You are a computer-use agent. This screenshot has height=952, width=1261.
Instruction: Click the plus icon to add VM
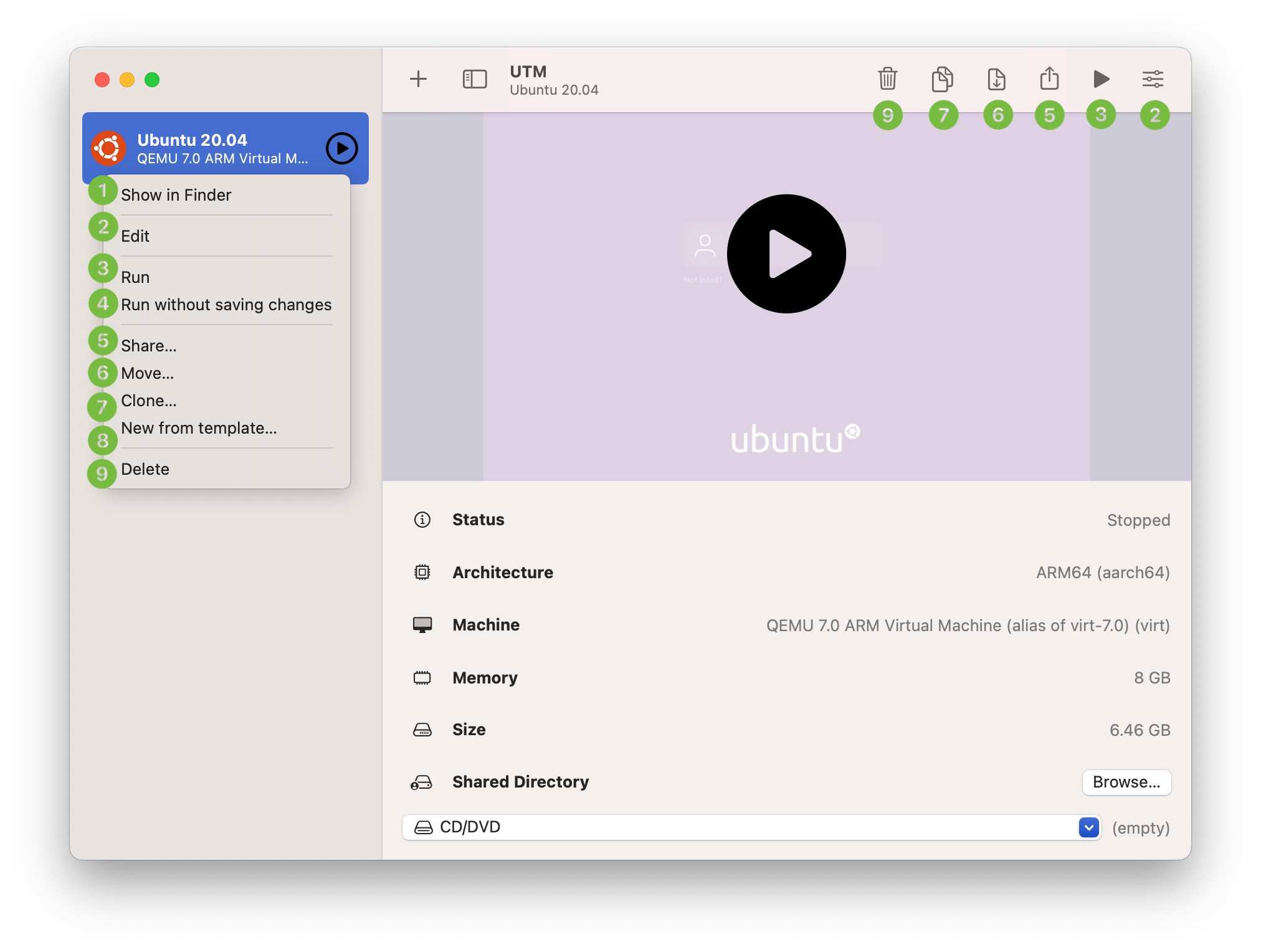click(418, 79)
